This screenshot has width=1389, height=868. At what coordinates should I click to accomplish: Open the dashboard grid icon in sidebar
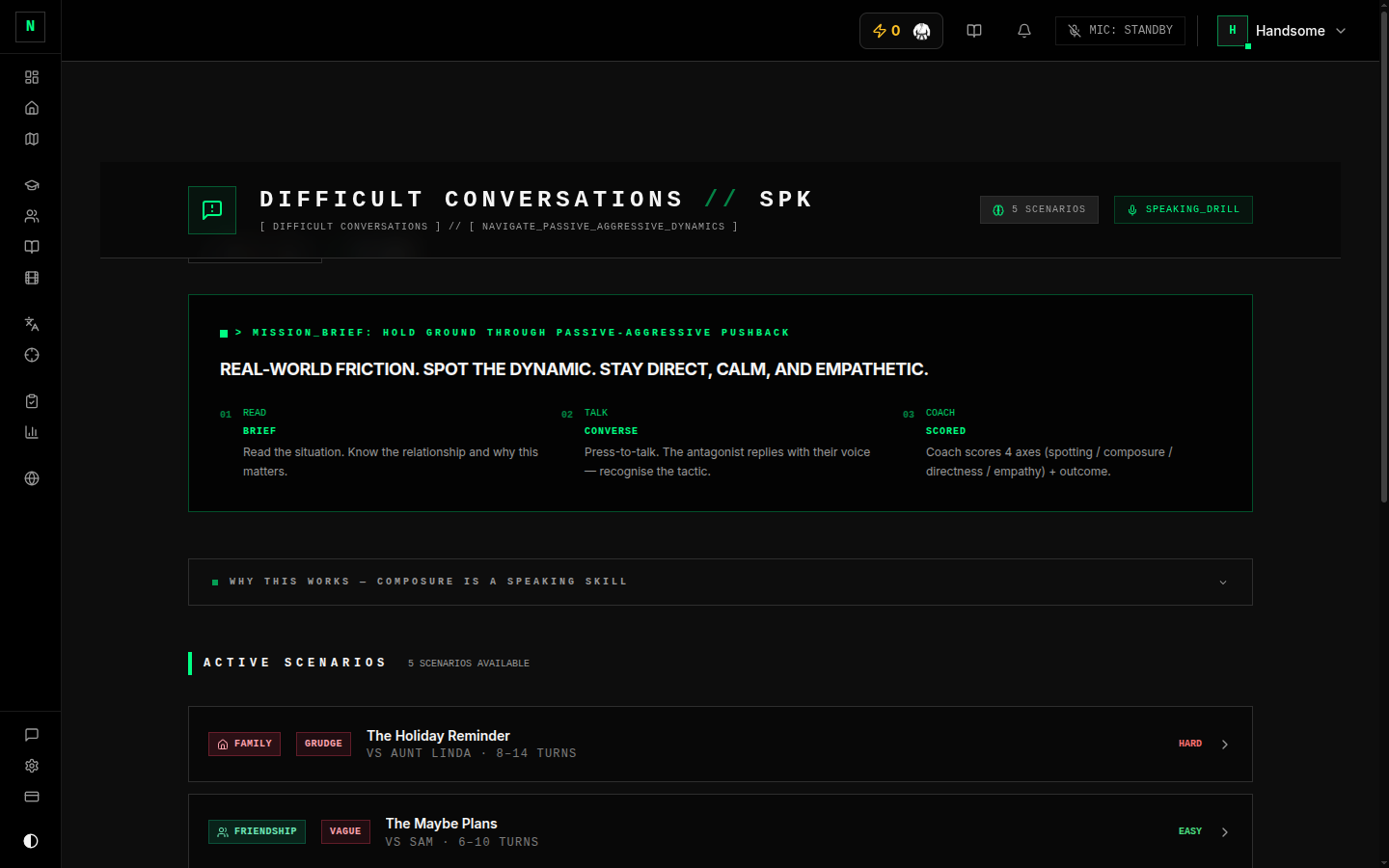(x=32, y=77)
